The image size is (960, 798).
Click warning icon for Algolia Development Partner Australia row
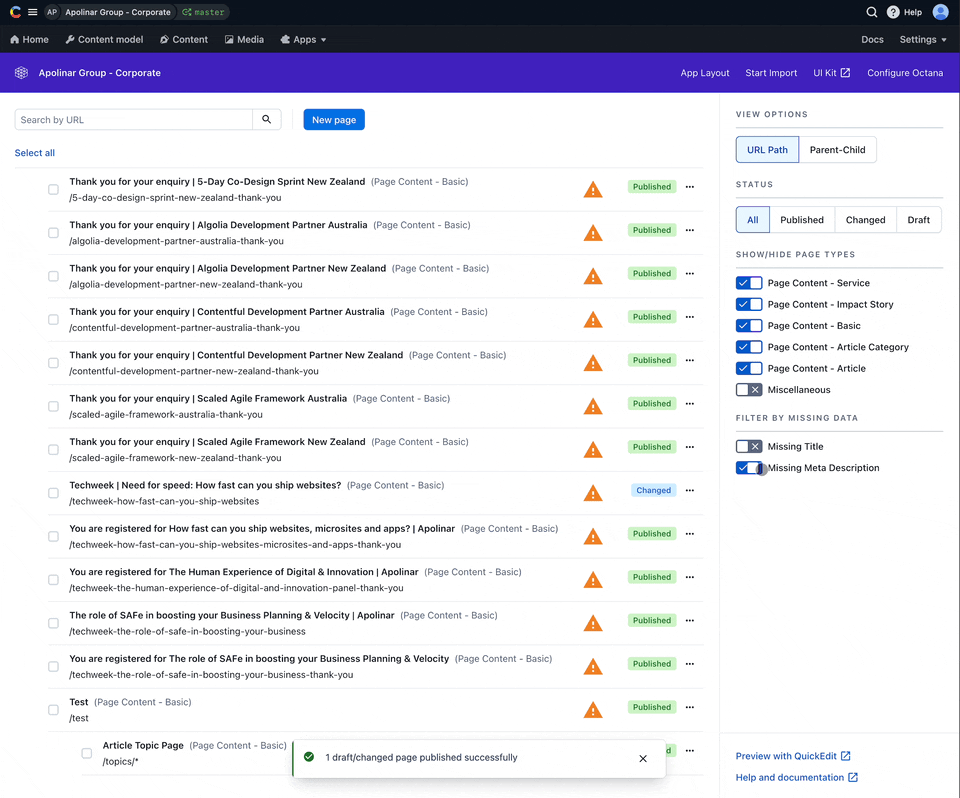(x=593, y=233)
